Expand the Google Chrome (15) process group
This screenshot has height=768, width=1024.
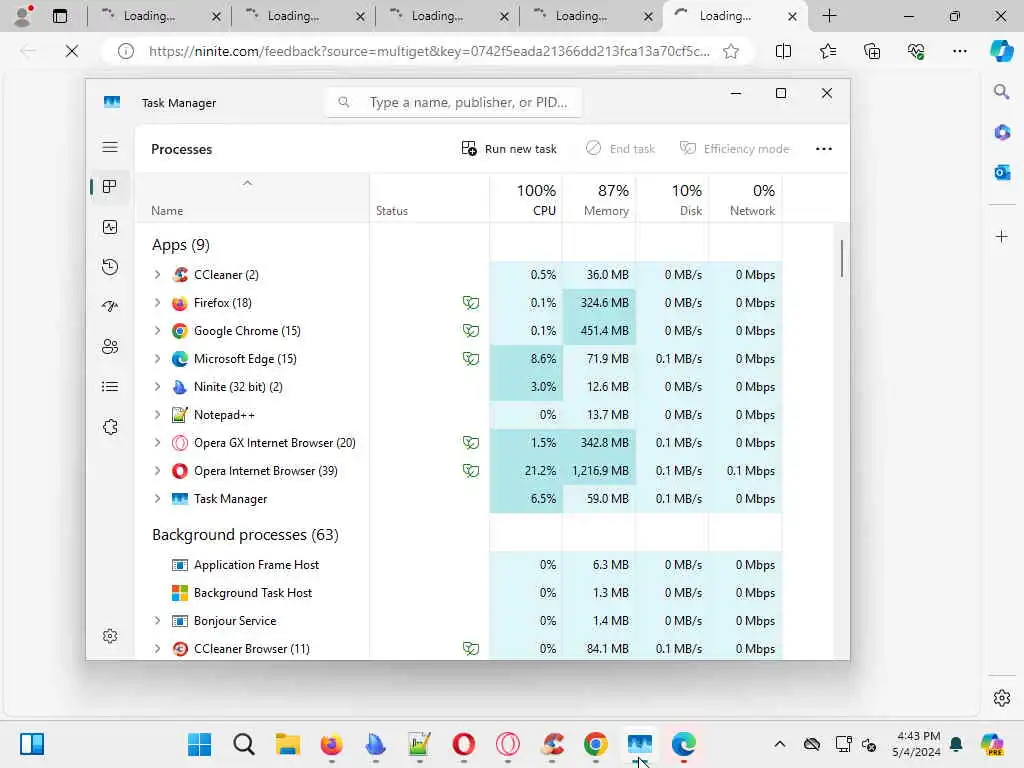click(157, 330)
